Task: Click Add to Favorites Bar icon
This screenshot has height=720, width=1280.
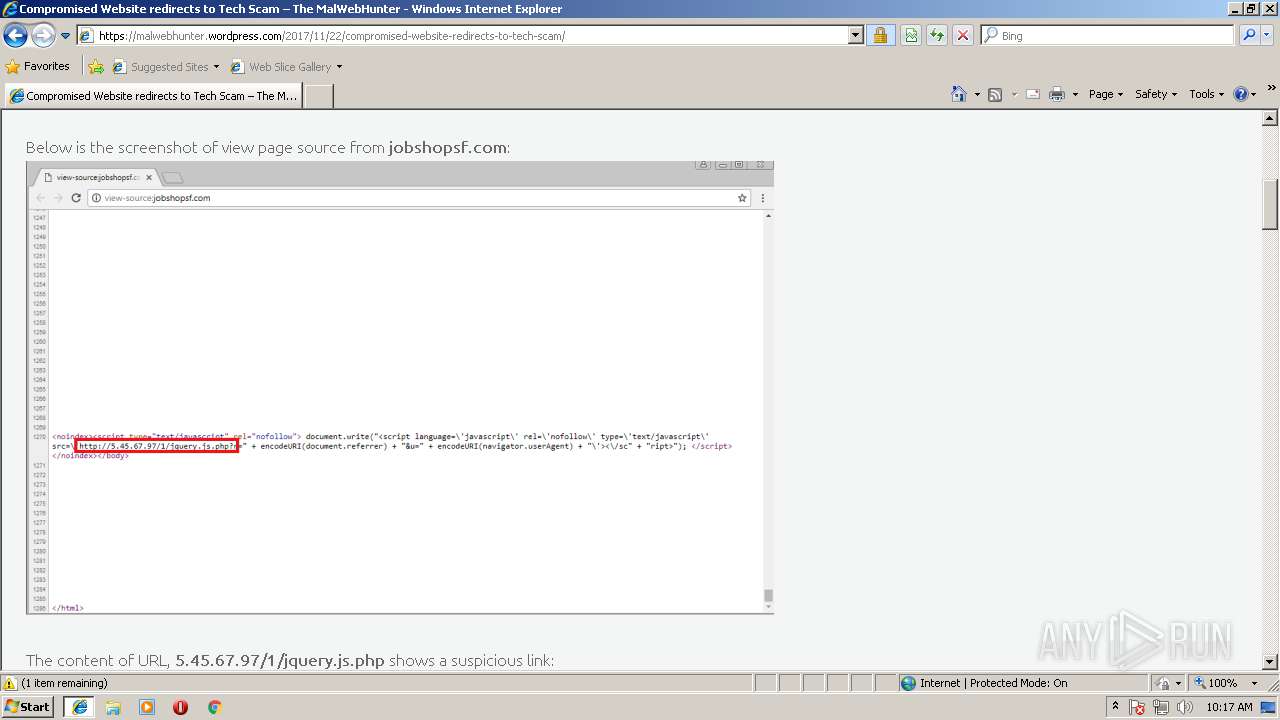Action: tap(96, 67)
